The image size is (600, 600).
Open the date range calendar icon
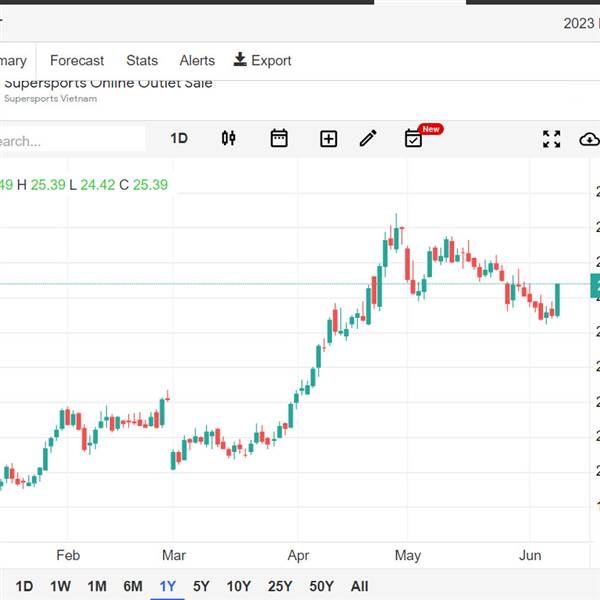click(x=279, y=138)
